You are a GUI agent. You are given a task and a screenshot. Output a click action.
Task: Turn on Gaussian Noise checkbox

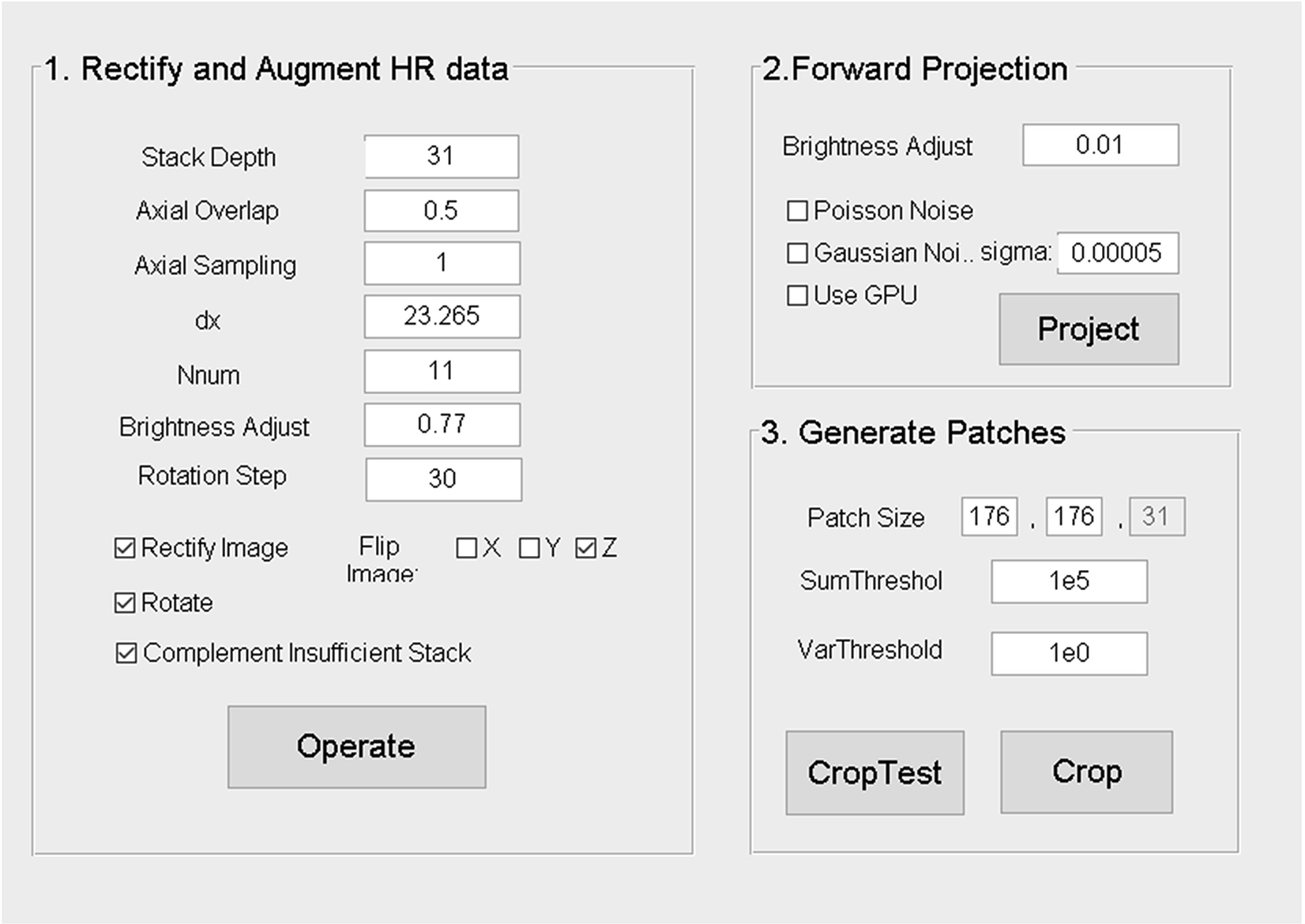coord(798,253)
